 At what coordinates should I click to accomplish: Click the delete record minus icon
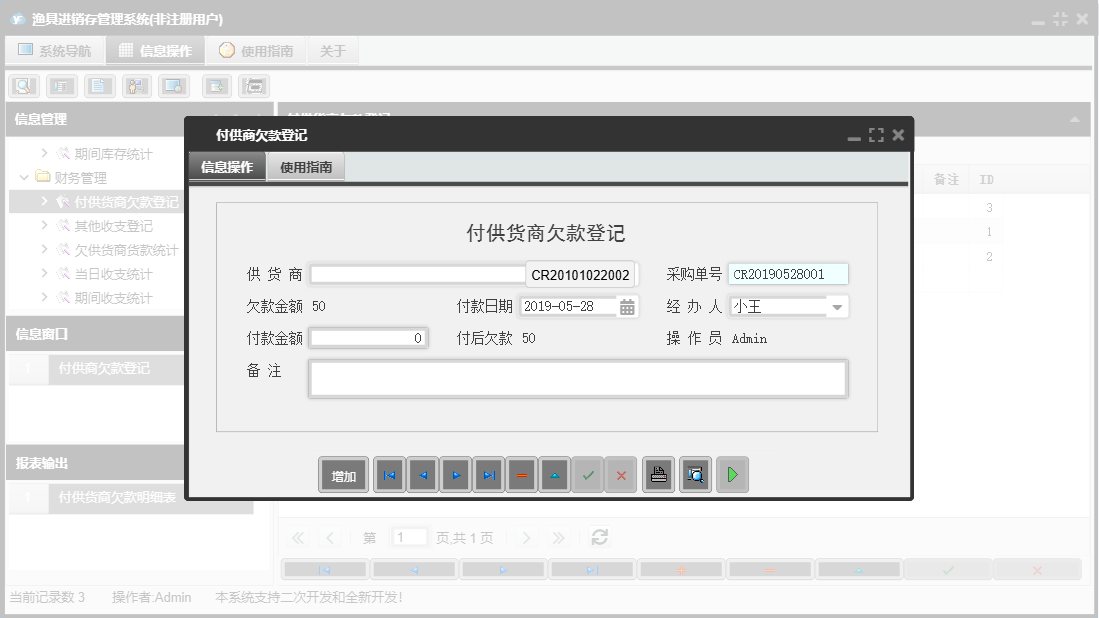tap(522, 475)
